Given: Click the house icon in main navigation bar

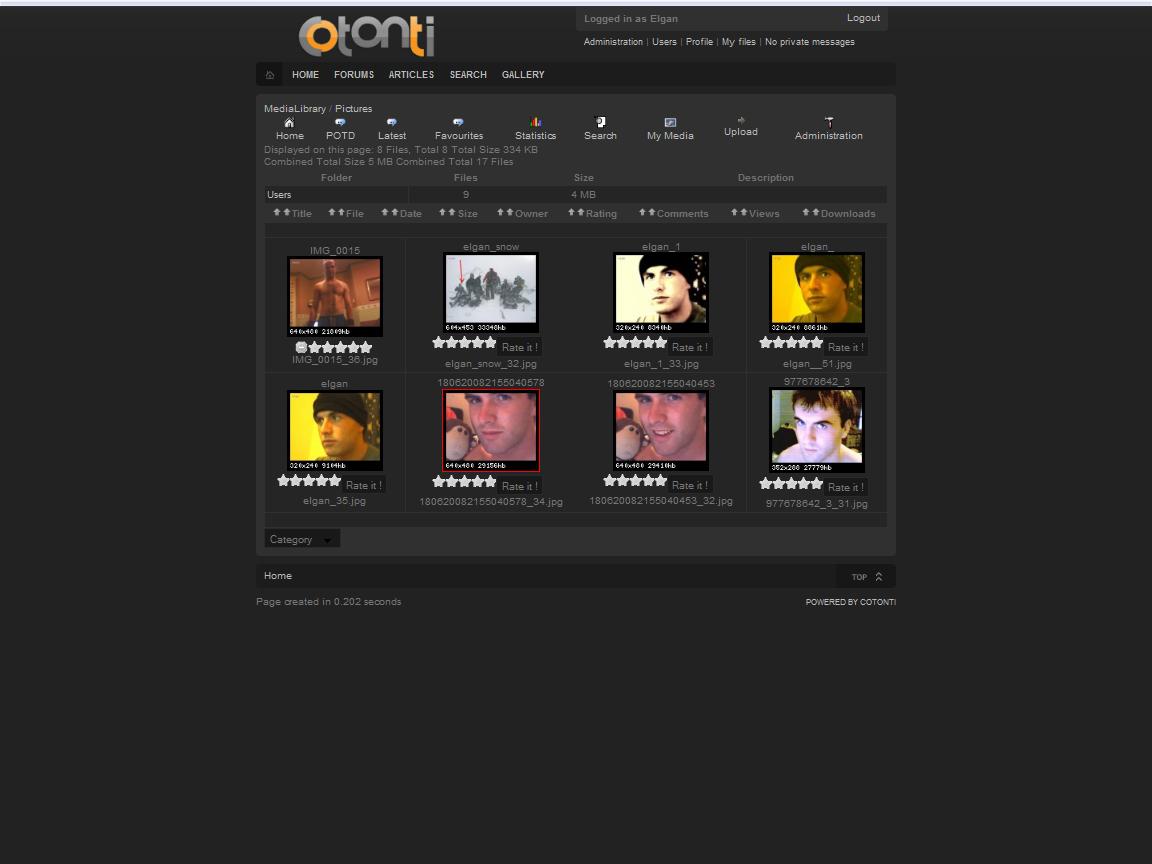Looking at the screenshot, I should 270,75.
